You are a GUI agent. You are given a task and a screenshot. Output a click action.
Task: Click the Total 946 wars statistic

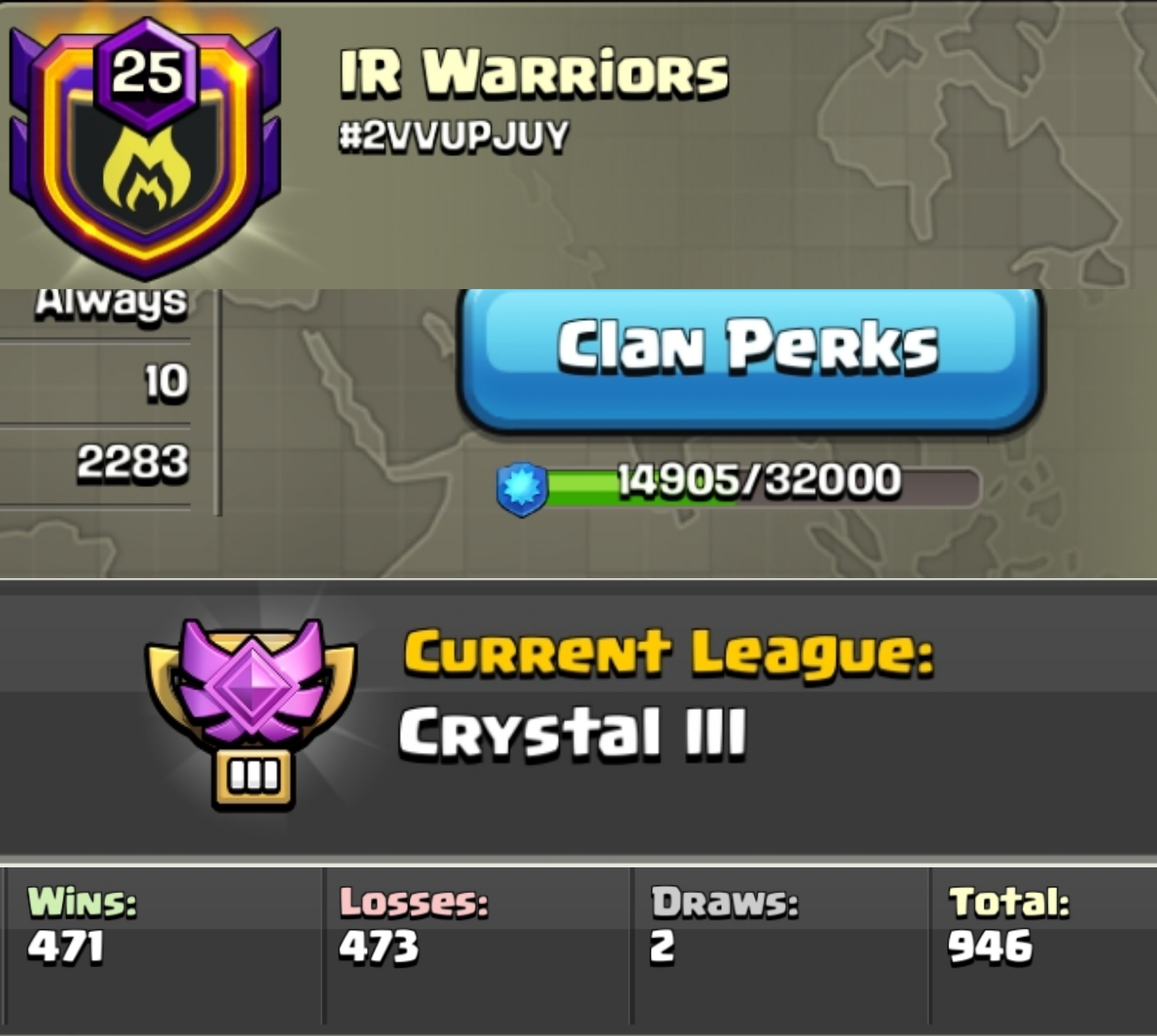[1008, 925]
